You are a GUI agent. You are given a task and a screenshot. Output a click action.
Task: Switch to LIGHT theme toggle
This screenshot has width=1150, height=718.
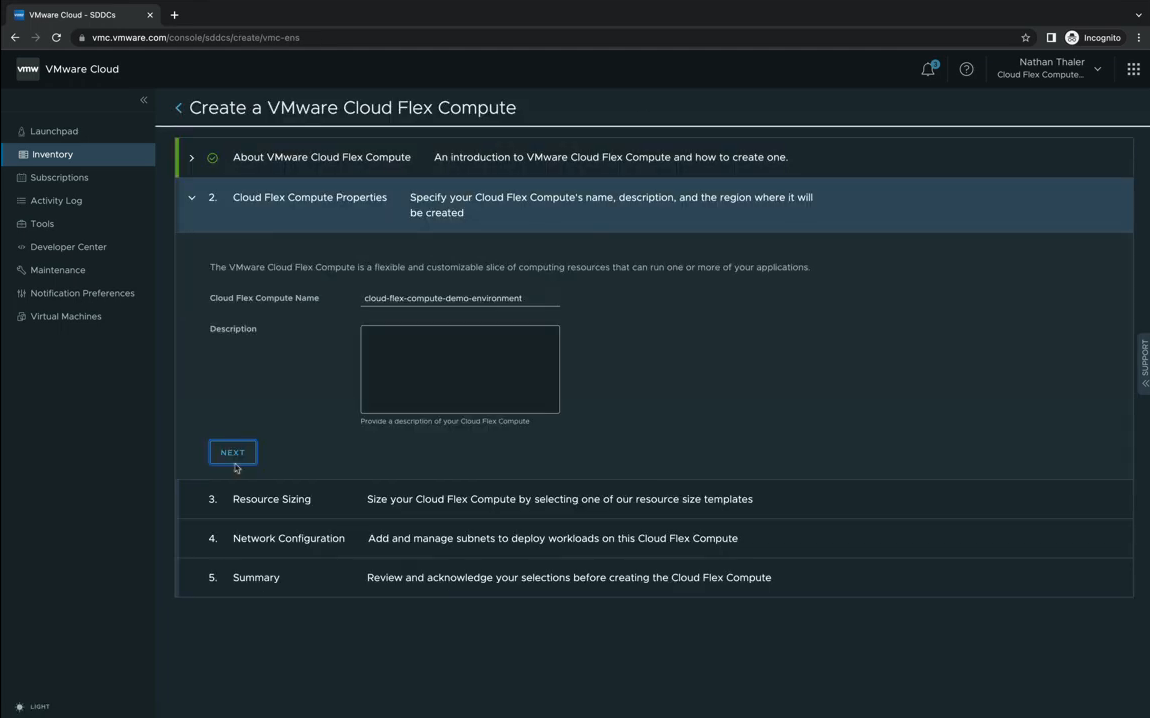32,706
